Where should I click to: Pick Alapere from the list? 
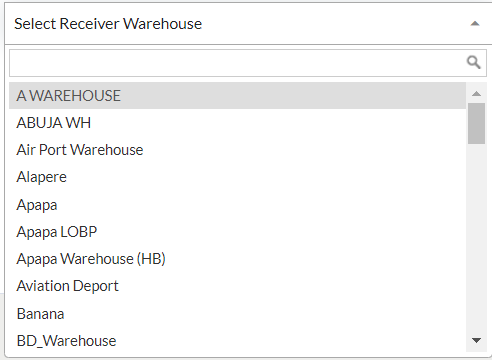(x=237, y=177)
